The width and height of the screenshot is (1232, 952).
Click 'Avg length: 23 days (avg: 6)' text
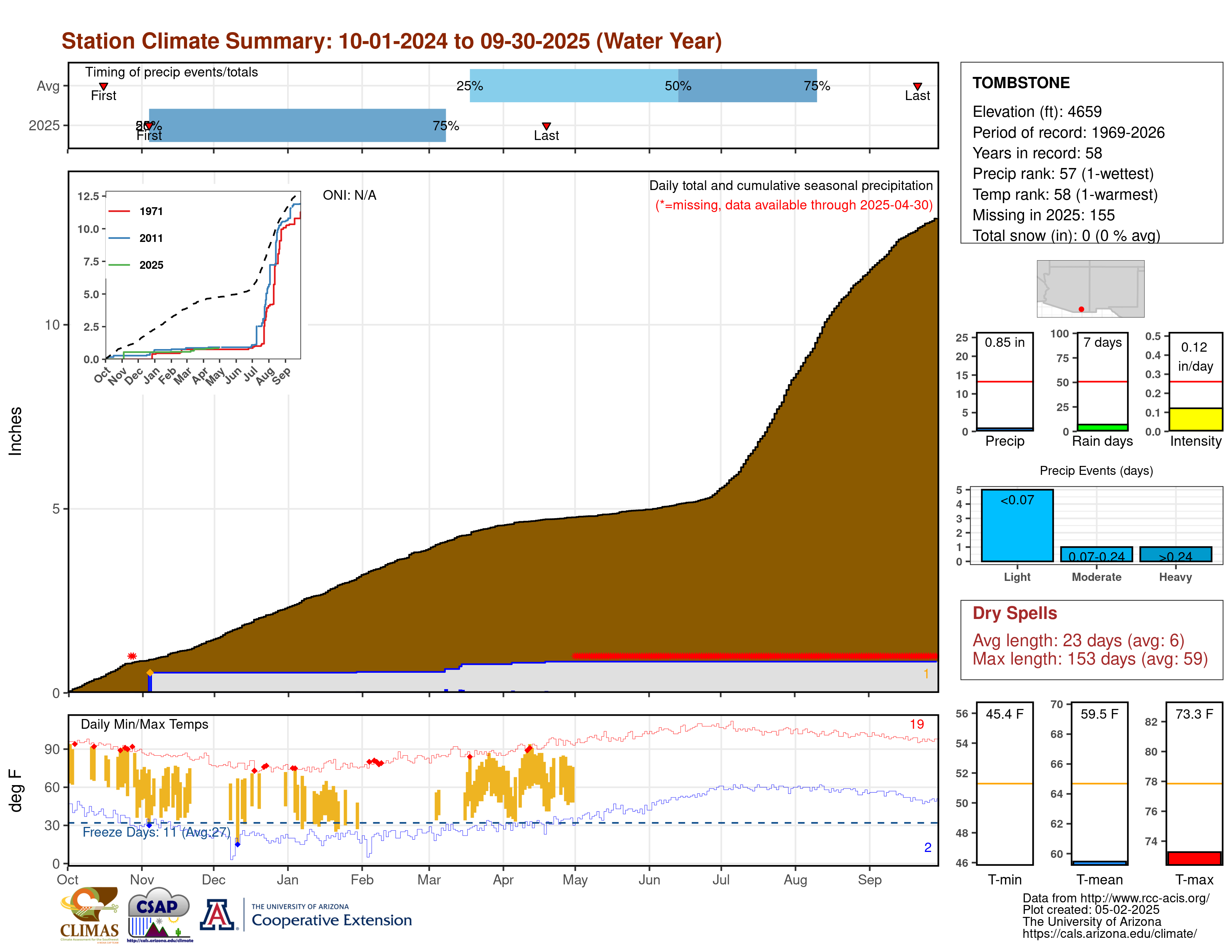[1079, 641]
